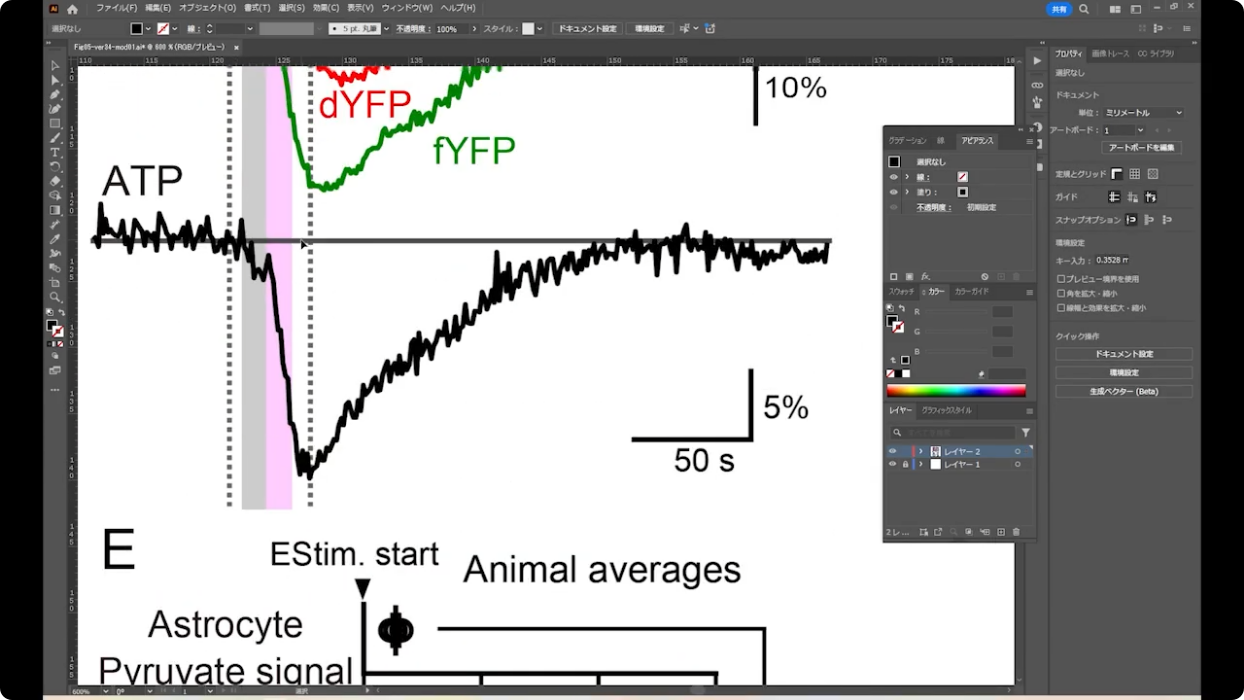1244x700 pixels.
Task: Open the search magnifier icon at top right
Action: pos(1084,9)
